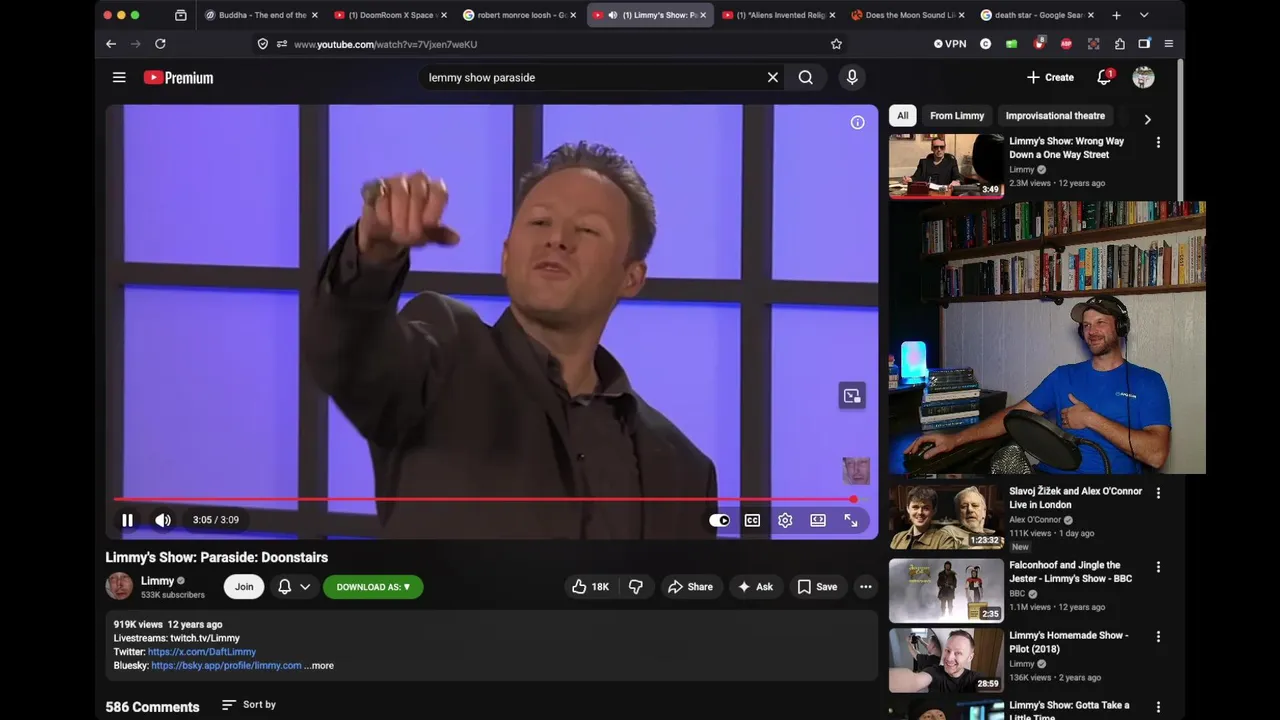1280x720 pixels.
Task: Dislike the video
Action: (636, 587)
